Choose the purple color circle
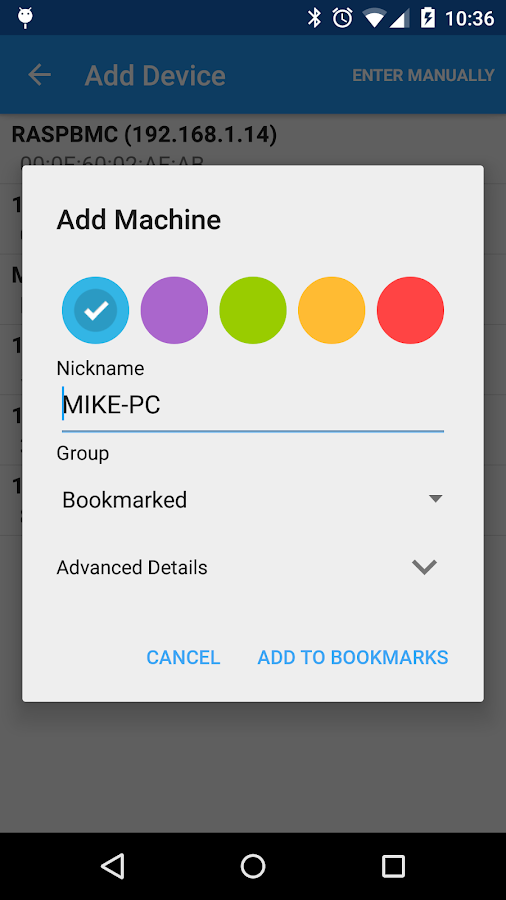The height and width of the screenshot is (900, 506). [174, 311]
